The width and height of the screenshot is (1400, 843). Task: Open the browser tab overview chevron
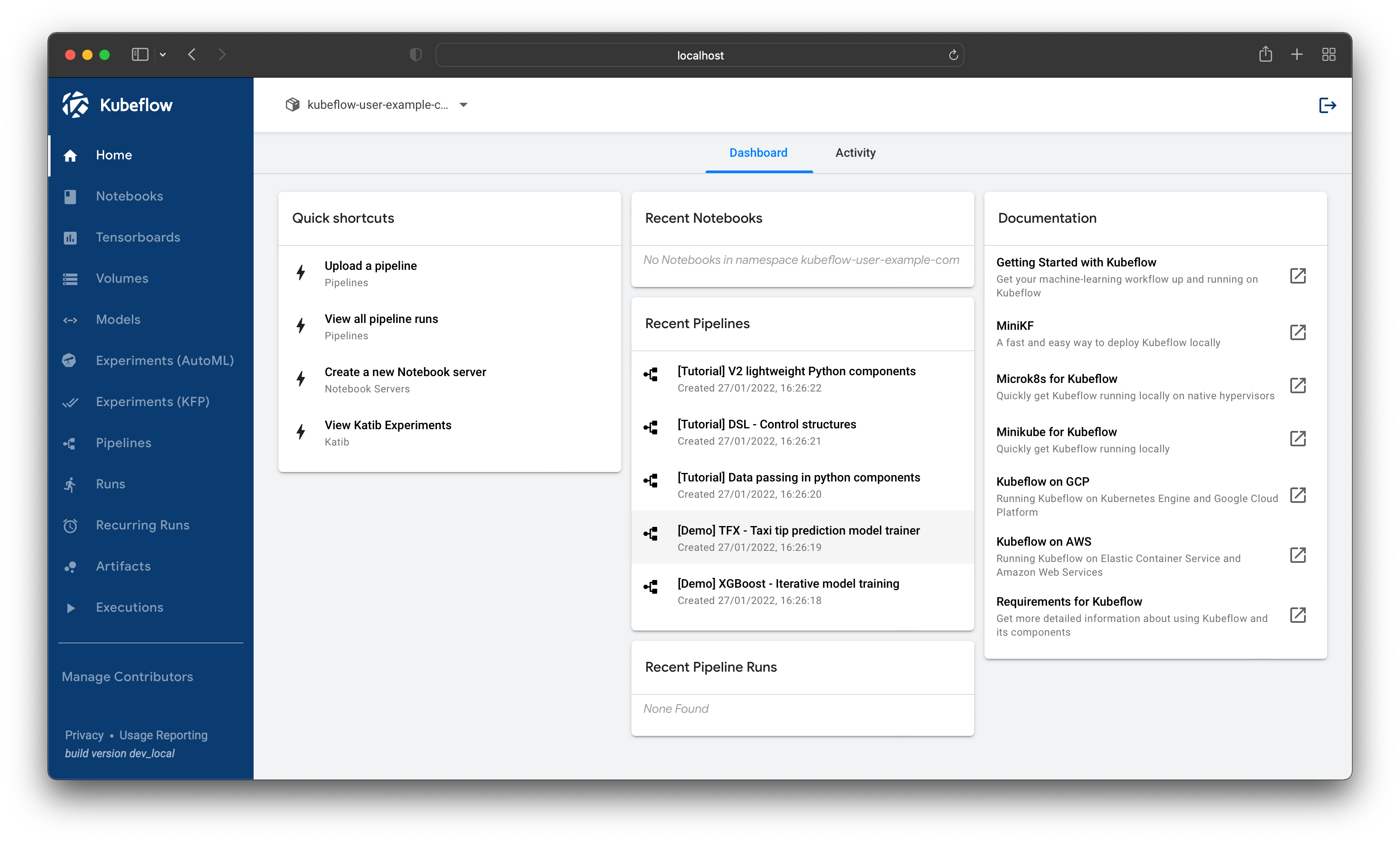coord(164,54)
